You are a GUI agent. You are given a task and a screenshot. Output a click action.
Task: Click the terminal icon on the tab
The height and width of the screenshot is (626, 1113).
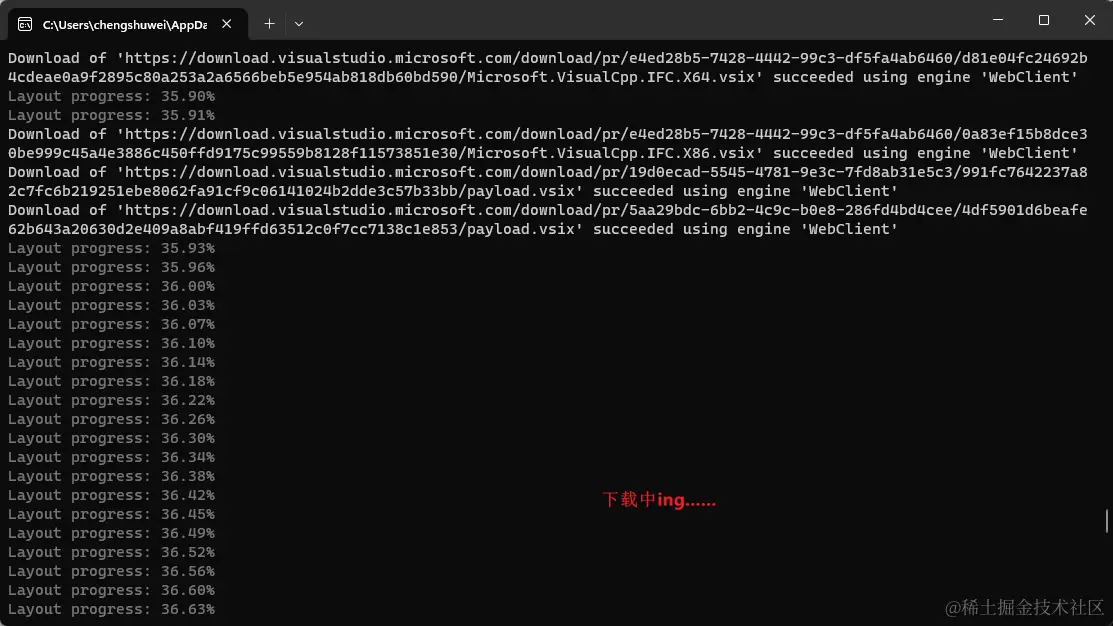coord(25,24)
